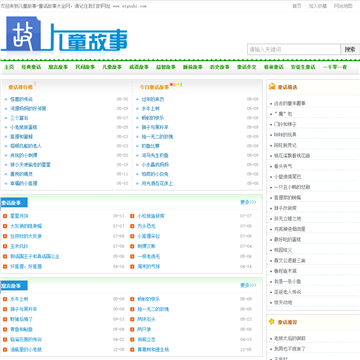Viewport: 360px width, 360px height.
Task: Open 圣诞老人传说 in the sidebar
Action: (x=287, y=292)
